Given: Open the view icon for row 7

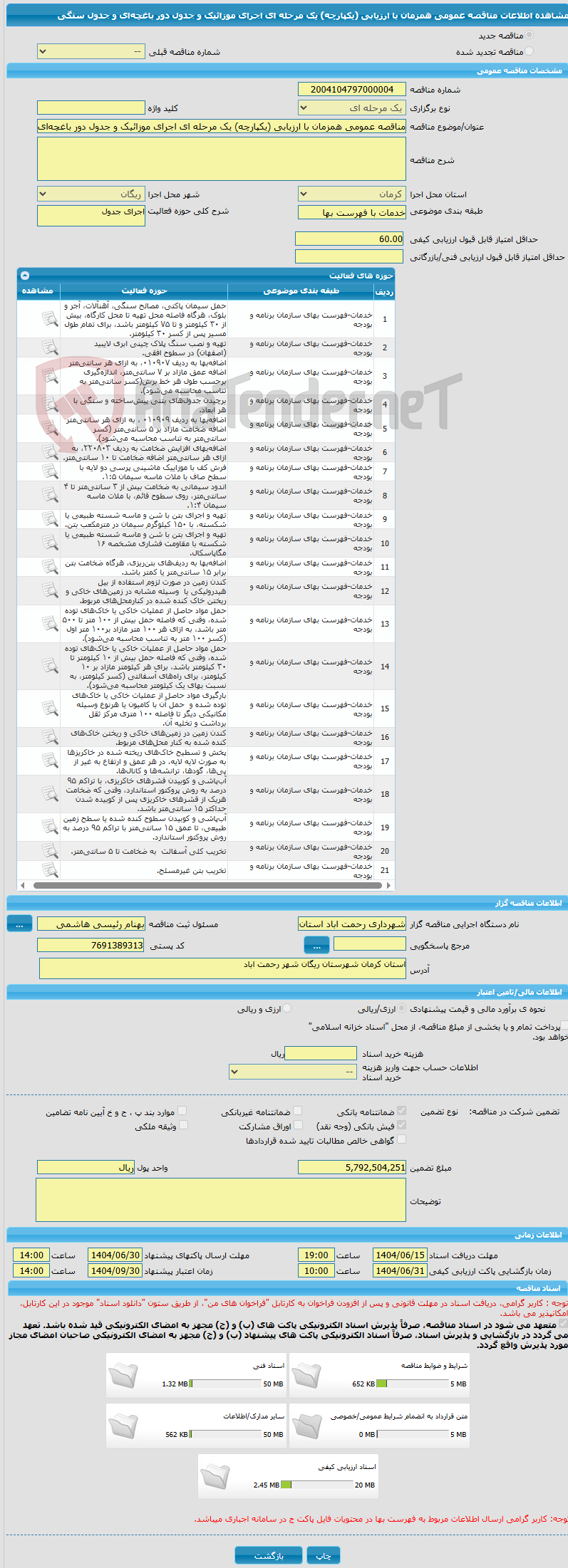Looking at the screenshot, I should [50, 471].
